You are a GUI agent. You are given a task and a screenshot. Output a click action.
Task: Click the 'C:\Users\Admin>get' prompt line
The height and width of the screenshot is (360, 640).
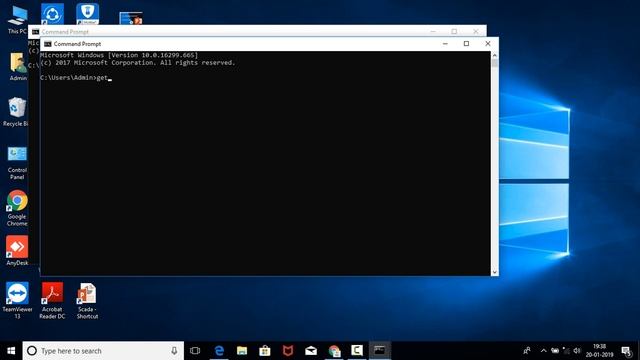[x=76, y=78]
